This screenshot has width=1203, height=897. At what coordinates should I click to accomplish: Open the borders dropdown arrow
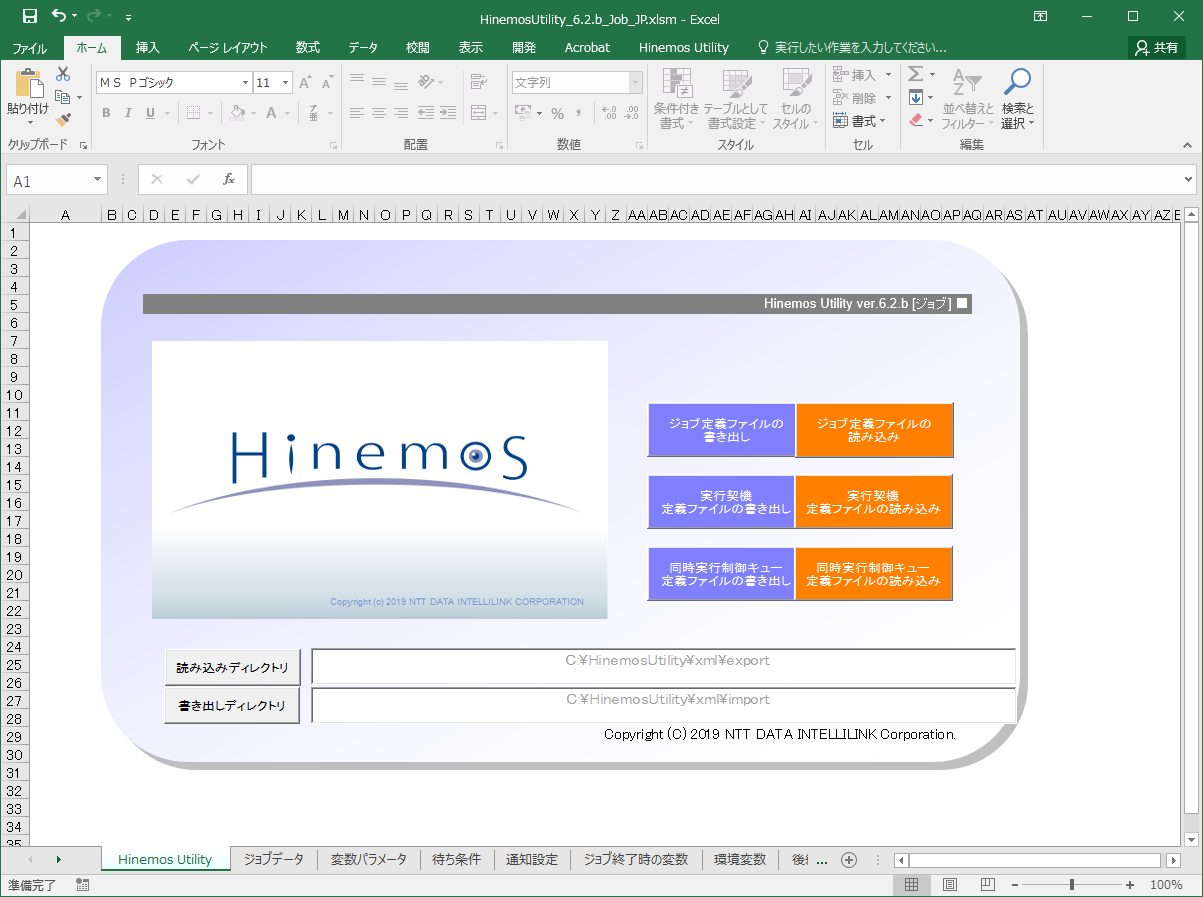pyautogui.click(x=210, y=113)
